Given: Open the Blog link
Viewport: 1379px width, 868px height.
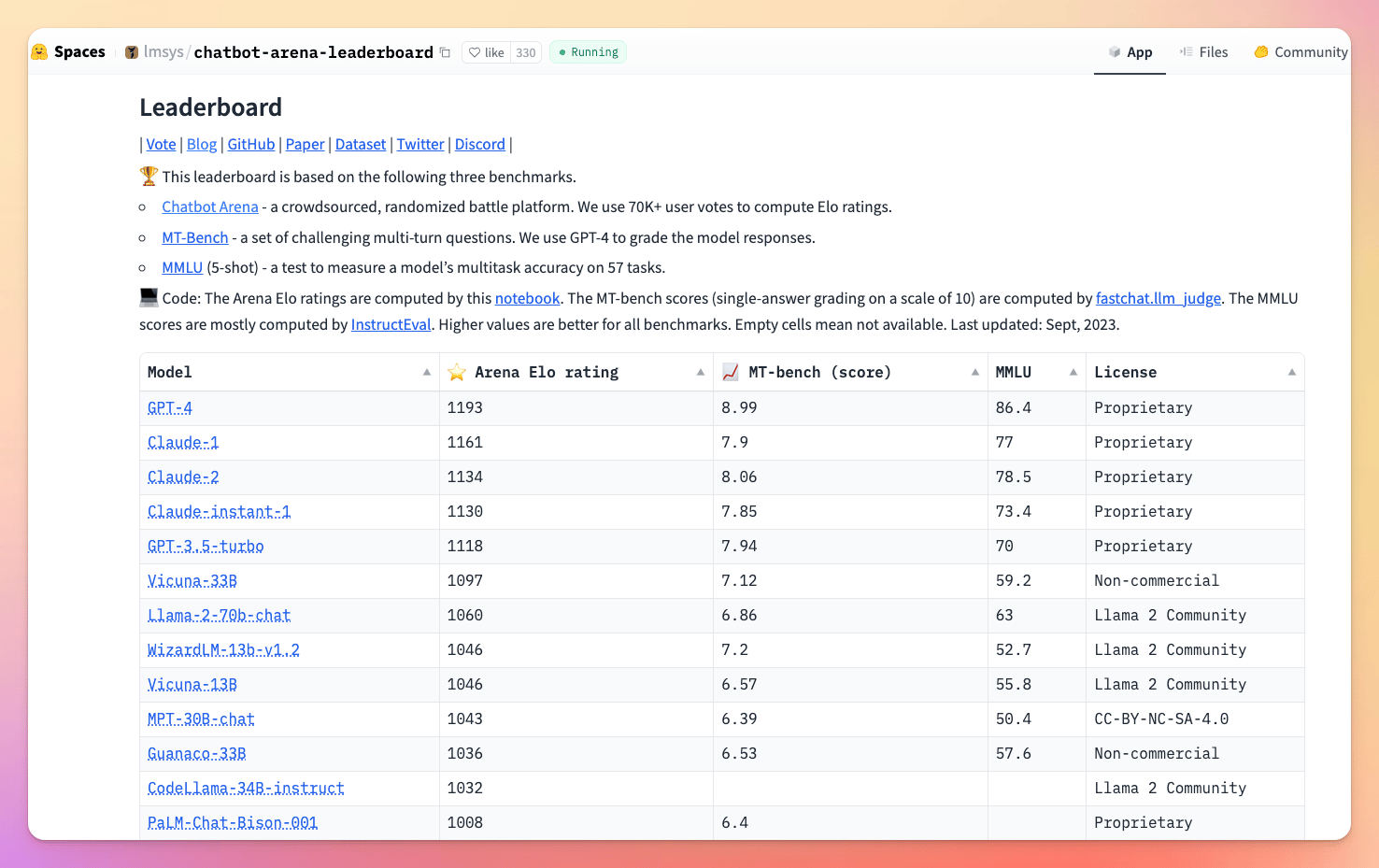Looking at the screenshot, I should click(x=202, y=144).
